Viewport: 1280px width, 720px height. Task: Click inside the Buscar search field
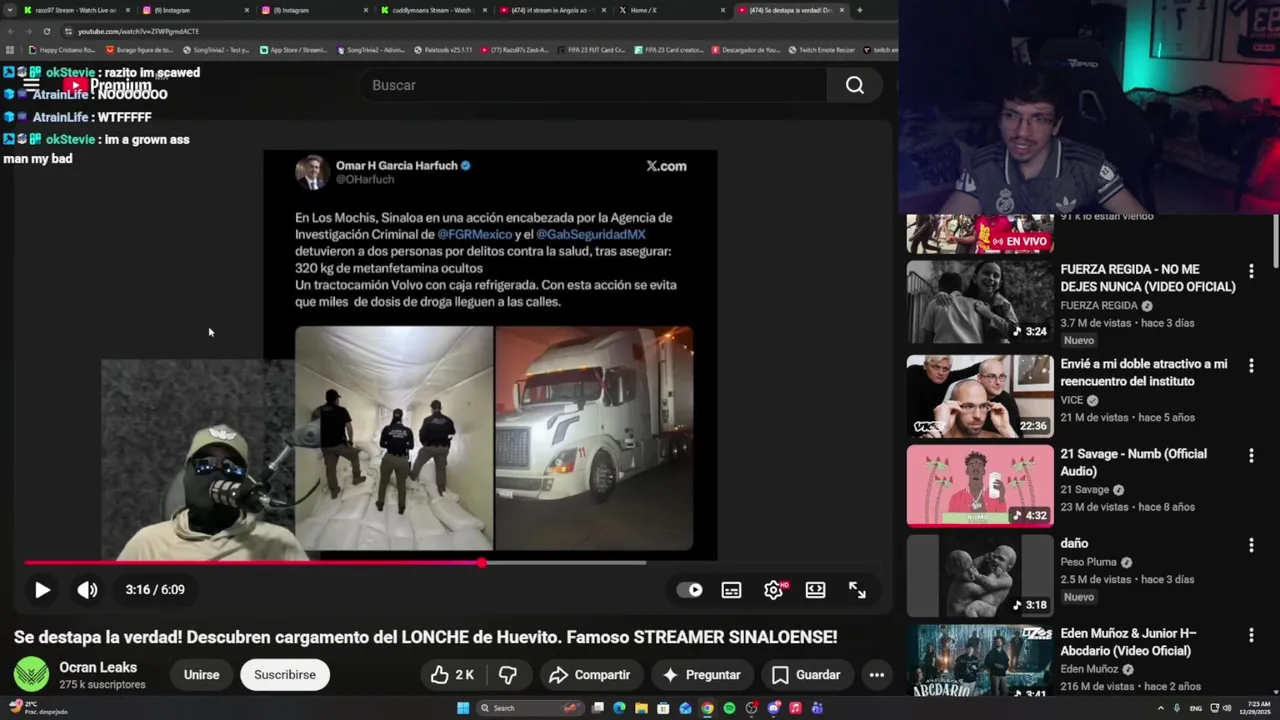point(592,85)
